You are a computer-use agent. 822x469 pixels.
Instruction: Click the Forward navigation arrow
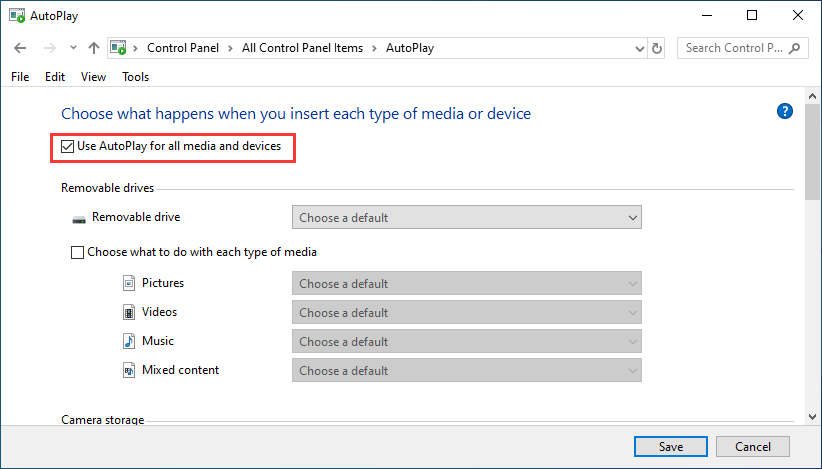[x=49, y=48]
